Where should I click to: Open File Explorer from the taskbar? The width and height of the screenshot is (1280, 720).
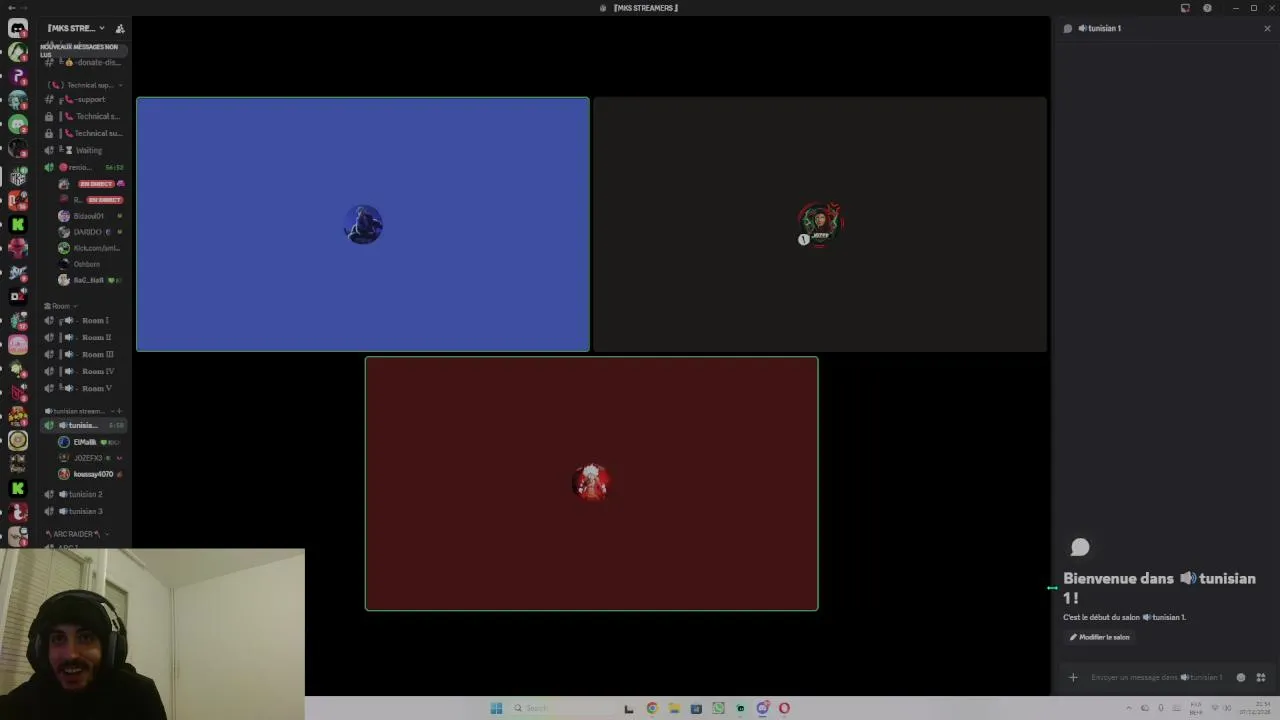click(x=674, y=708)
